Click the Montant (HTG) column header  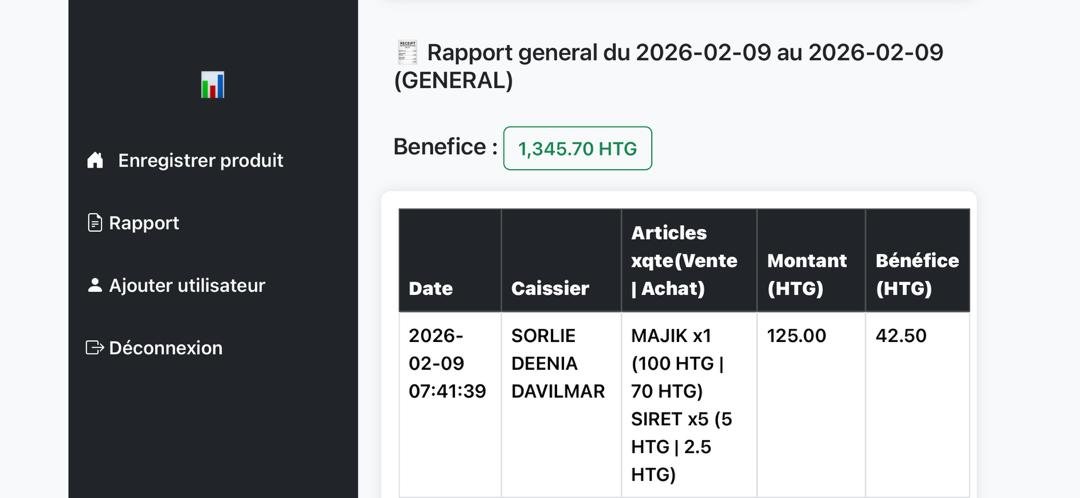coord(807,274)
